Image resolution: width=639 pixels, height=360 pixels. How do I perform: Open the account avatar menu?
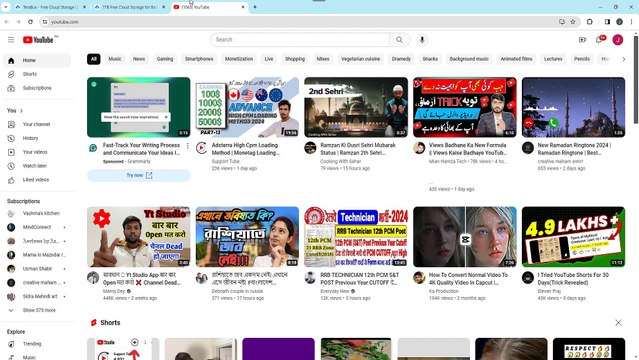click(x=618, y=40)
